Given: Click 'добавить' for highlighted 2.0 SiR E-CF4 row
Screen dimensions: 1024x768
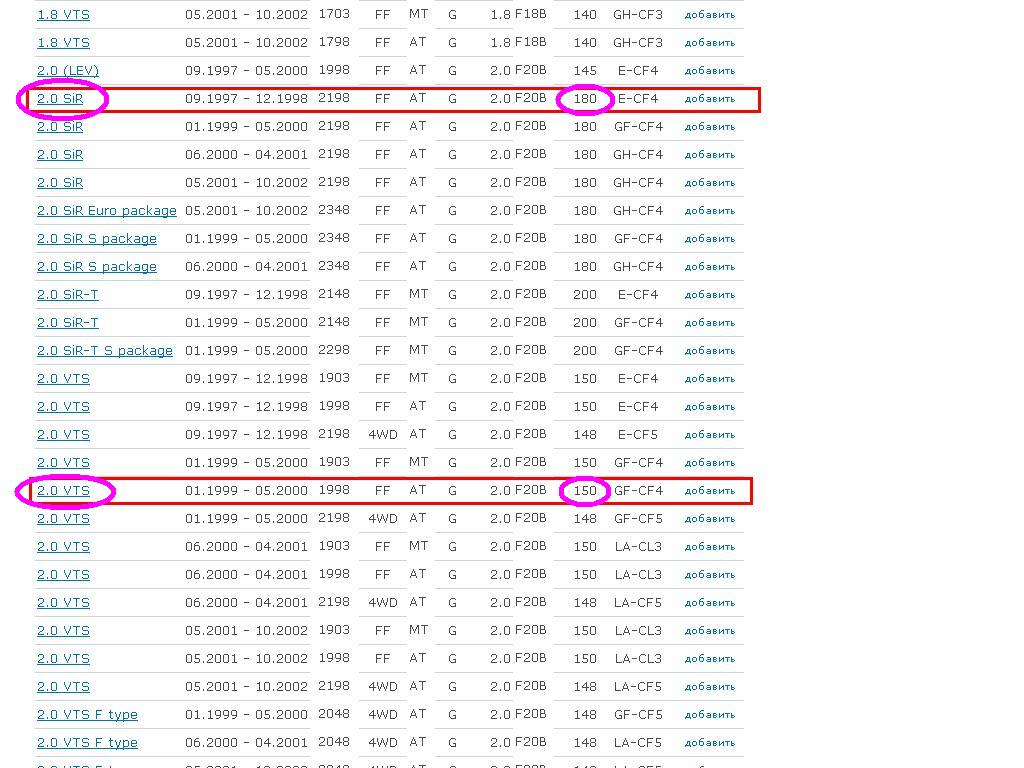Looking at the screenshot, I should 709,99.
